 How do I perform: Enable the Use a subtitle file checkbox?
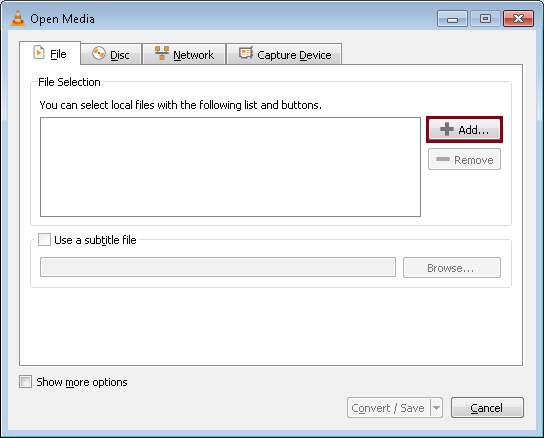(x=44, y=239)
